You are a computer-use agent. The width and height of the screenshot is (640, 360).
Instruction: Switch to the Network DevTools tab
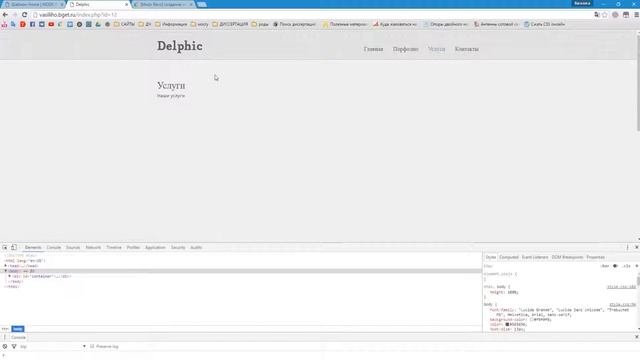point(93,247)
